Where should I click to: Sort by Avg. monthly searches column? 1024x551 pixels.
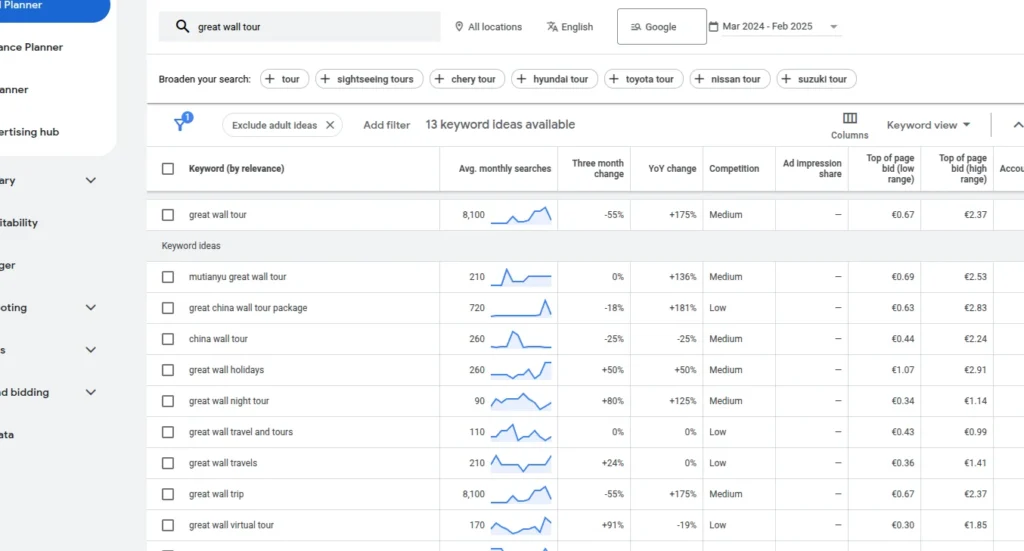pyautogui.click(x=504, y=169)
